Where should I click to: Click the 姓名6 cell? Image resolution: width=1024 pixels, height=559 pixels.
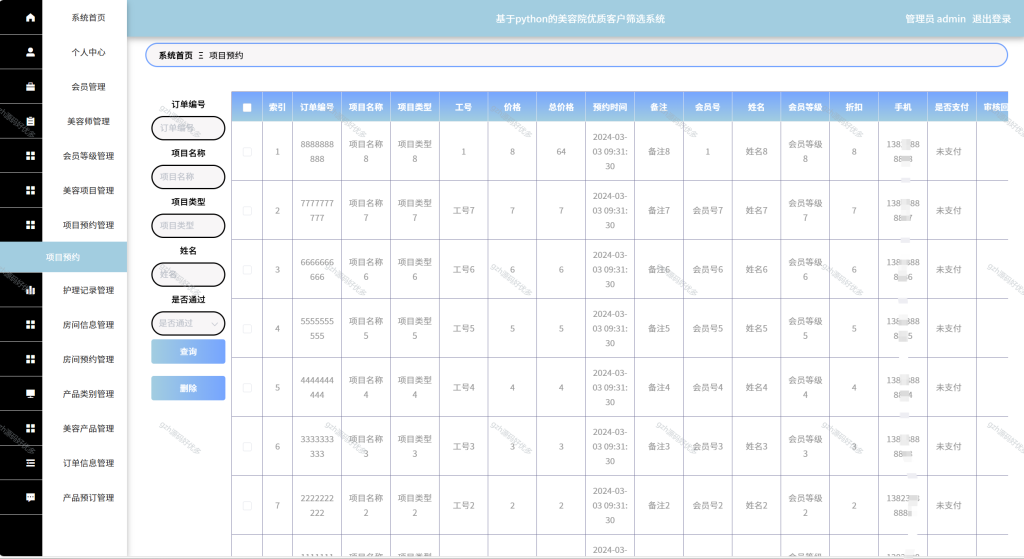756,270
